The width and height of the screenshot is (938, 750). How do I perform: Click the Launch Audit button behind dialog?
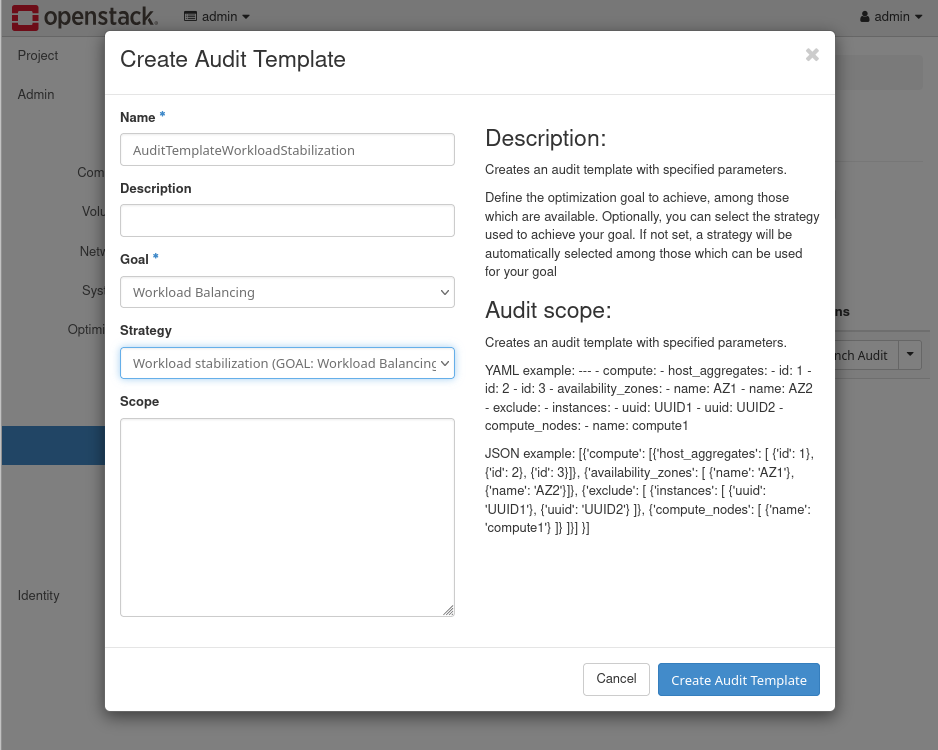866,355
